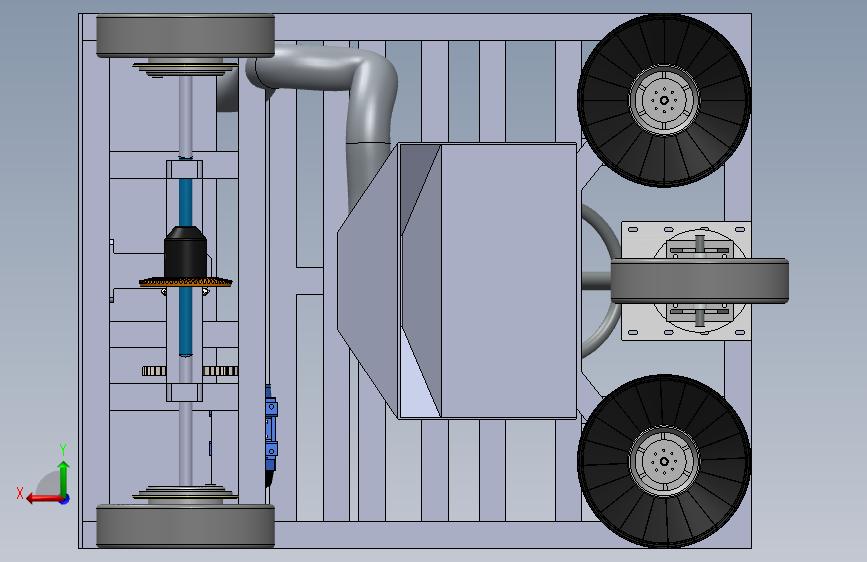Select the gray ring tube behind the hopper
867x562 pixels.
click(604, 281)
